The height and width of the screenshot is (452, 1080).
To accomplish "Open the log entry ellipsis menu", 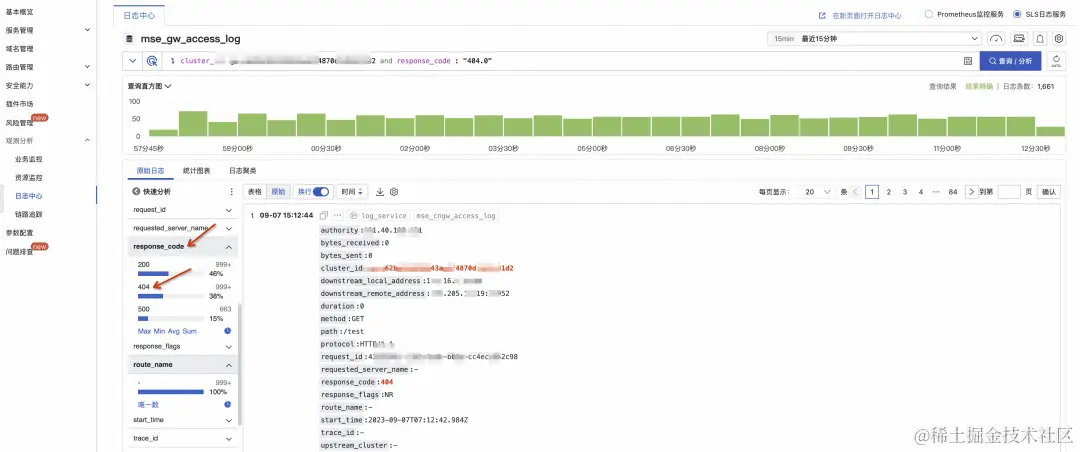I will [338, 216].
